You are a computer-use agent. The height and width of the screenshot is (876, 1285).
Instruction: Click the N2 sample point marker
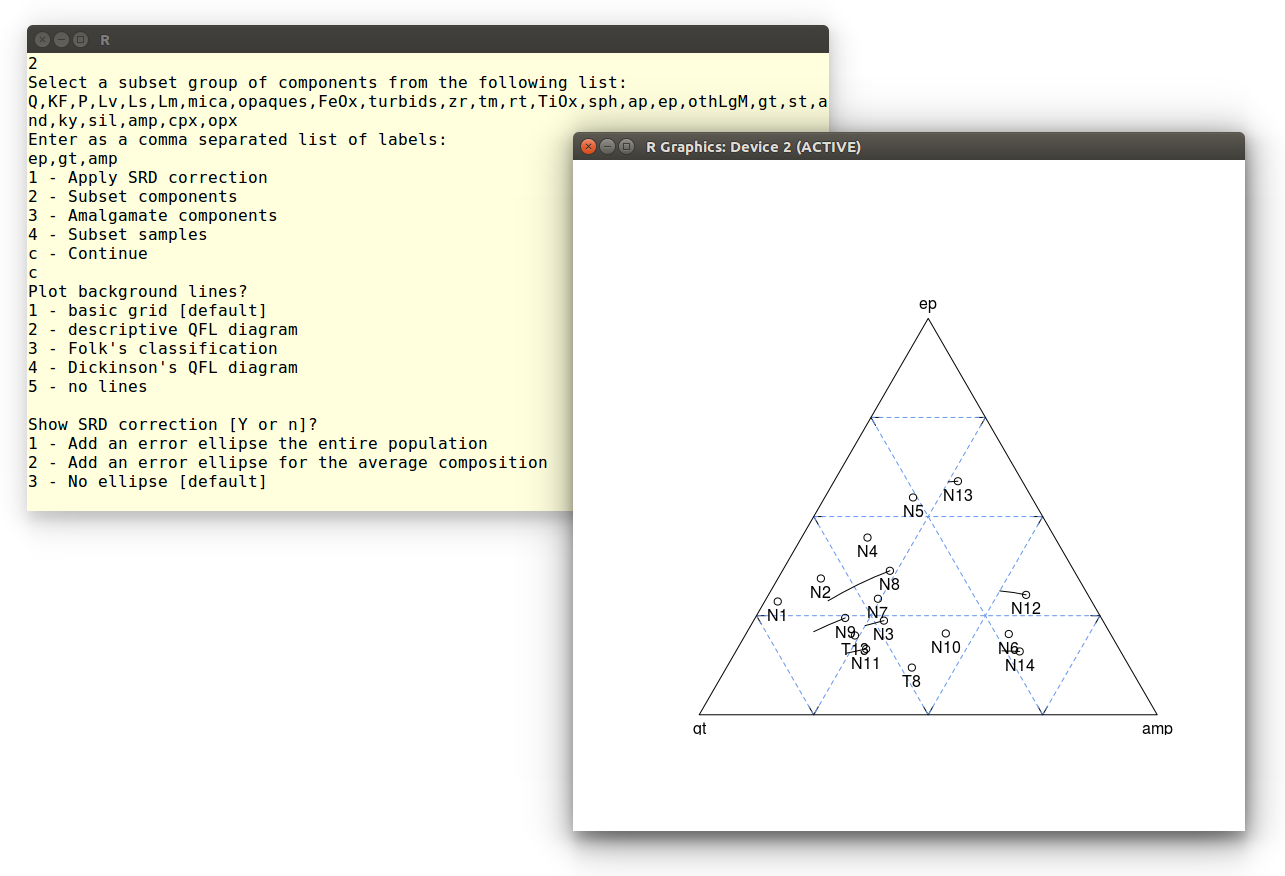pyautogui.click(x=820, y=579)
